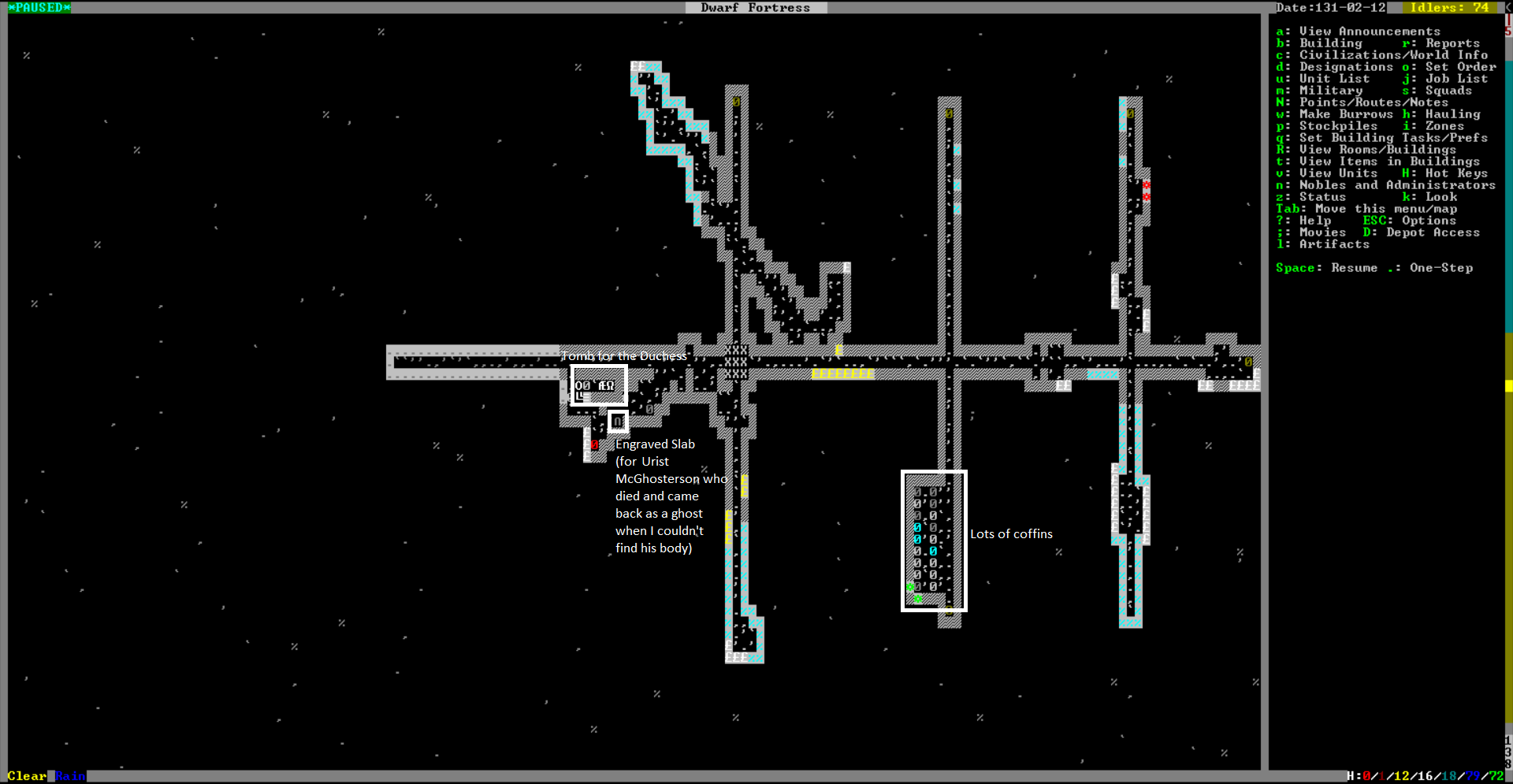Click the red creature near slab

point(594,444)
